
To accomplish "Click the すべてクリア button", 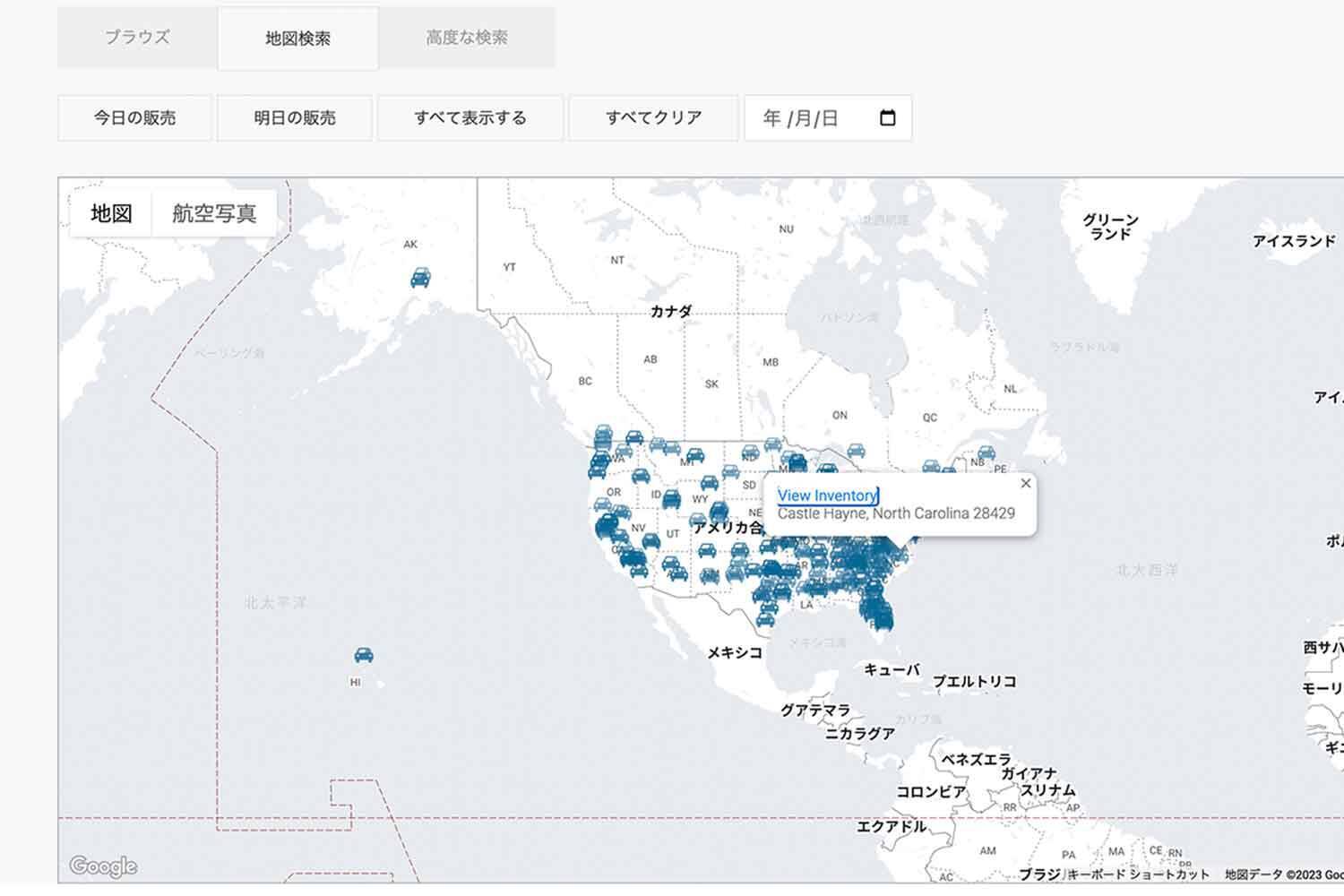I will coord(654,118).
